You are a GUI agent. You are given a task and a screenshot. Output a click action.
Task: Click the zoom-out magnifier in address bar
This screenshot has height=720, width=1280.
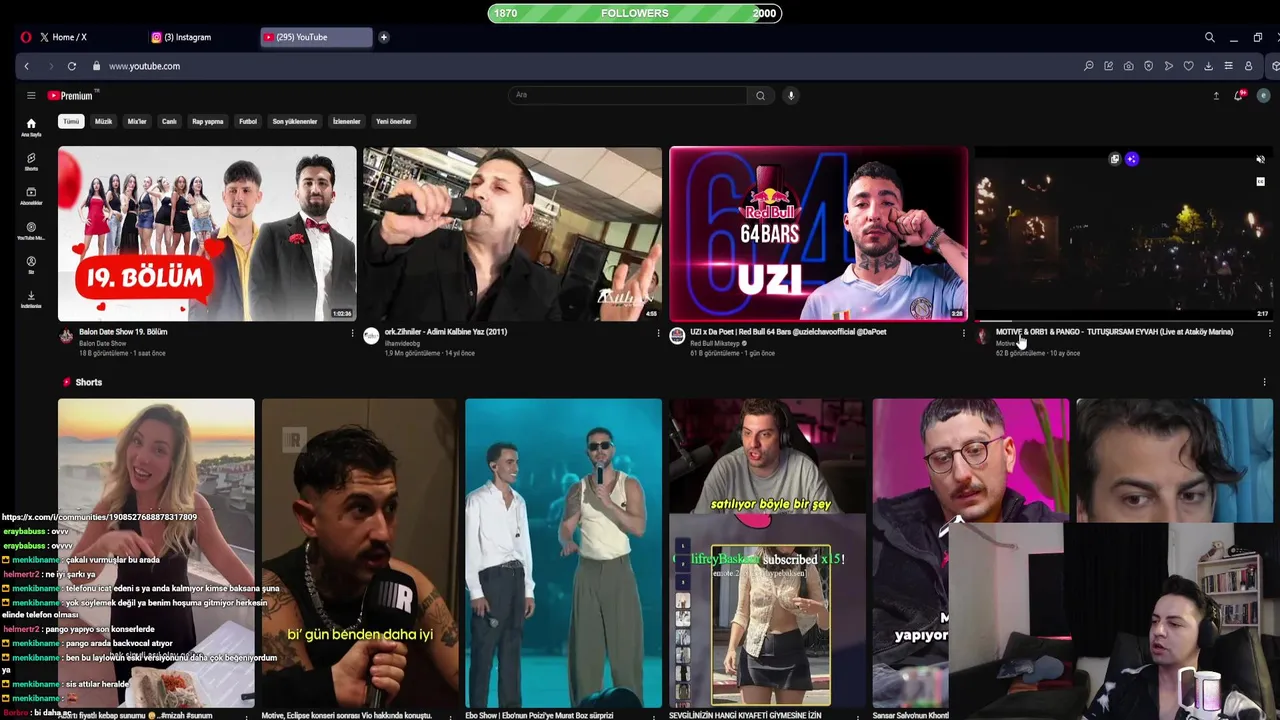pos(1089,66)
